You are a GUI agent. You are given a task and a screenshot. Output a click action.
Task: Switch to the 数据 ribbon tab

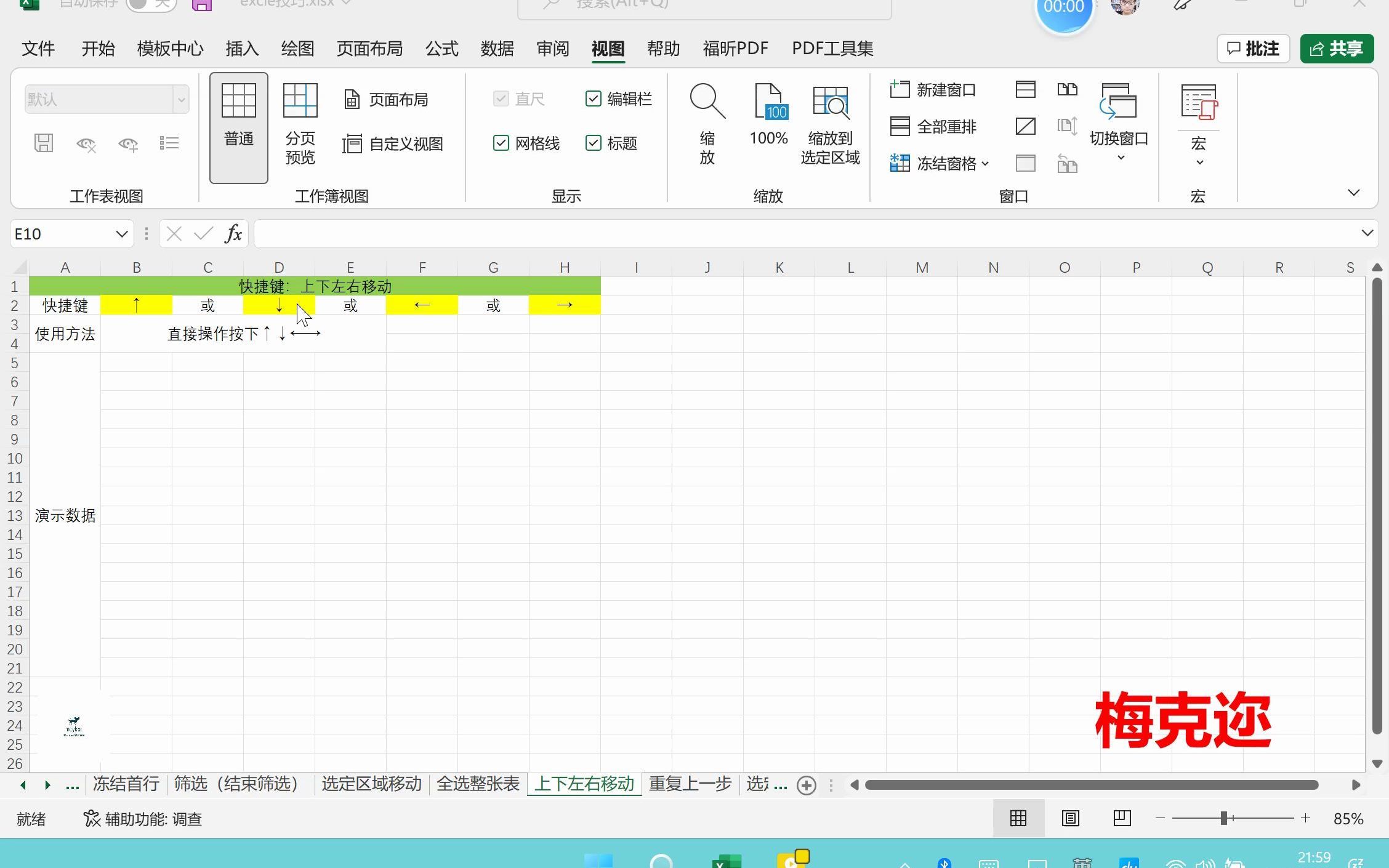(x=497, y=49)
